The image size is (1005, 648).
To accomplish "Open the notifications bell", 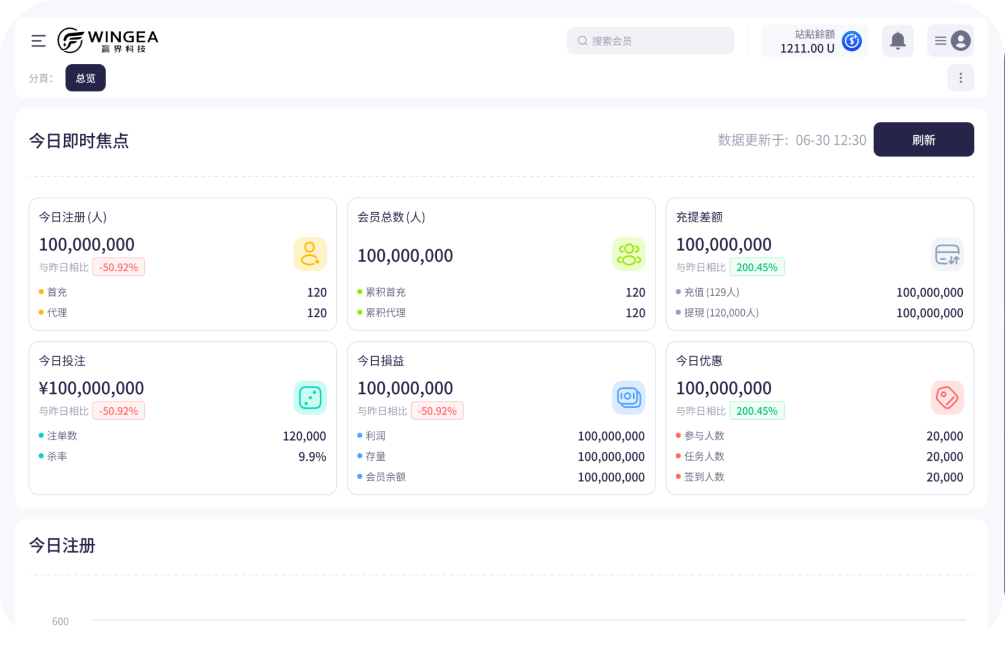I will click(897, 41).
